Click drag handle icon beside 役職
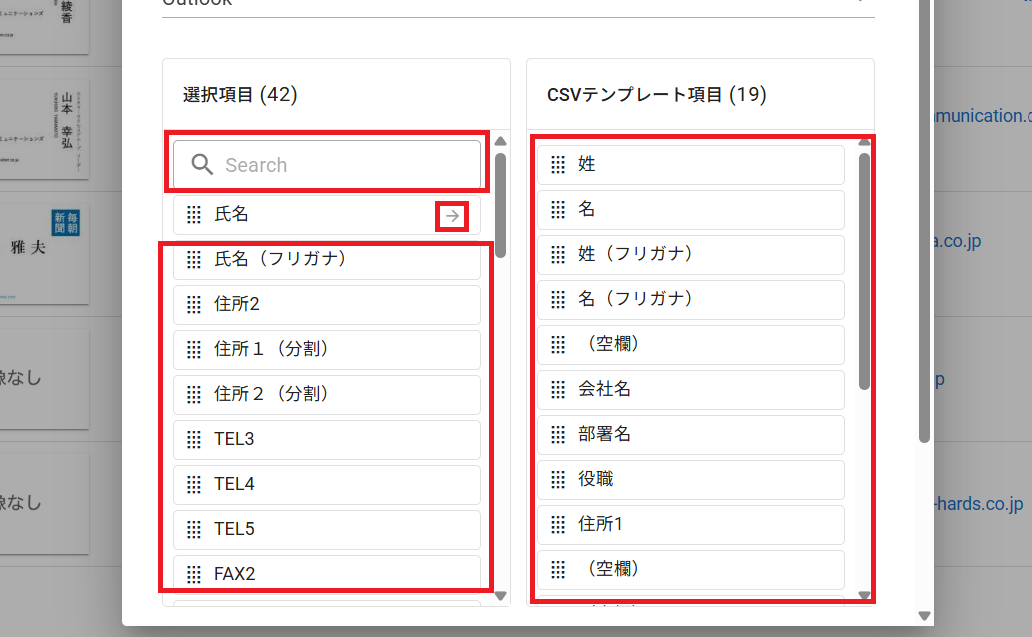 coord(558,480)
